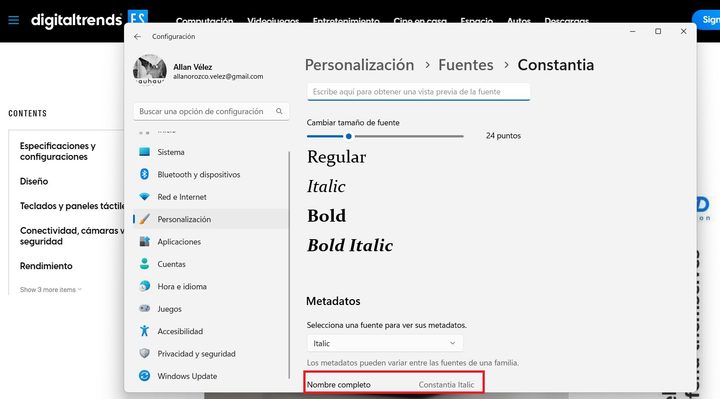Open Cine en casa in website nav
The height and width of the screenshot is (399, 720).
click(x=420, y=21)
